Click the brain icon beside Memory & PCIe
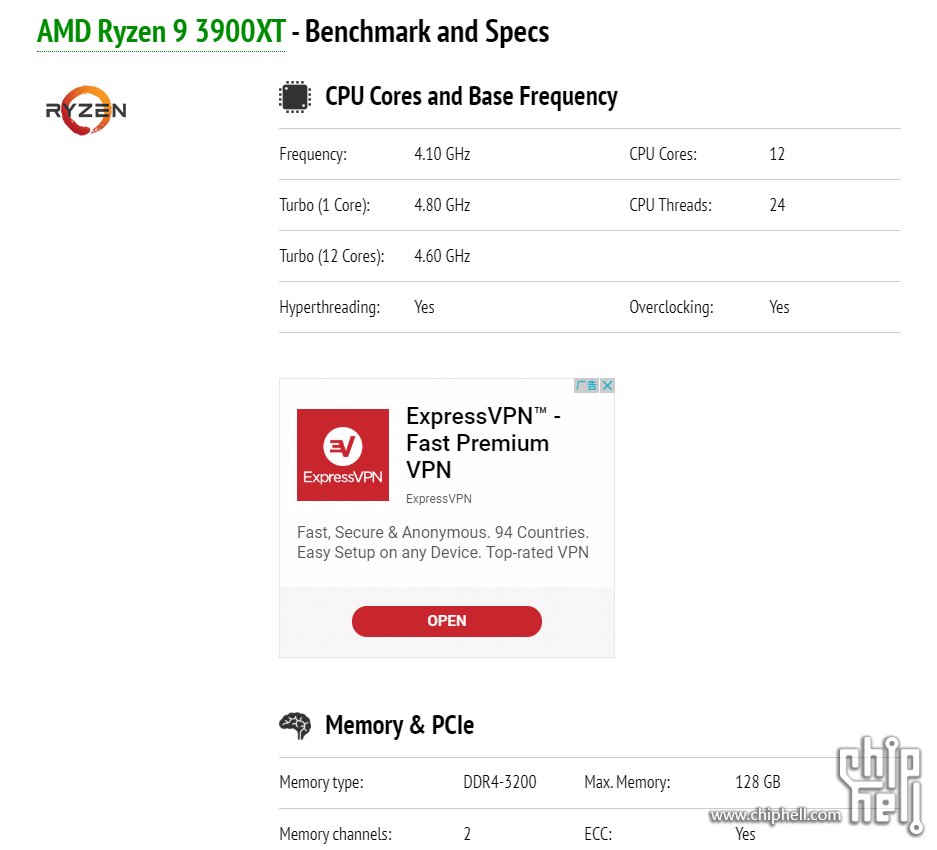937x850 pixels. [295, 726]
